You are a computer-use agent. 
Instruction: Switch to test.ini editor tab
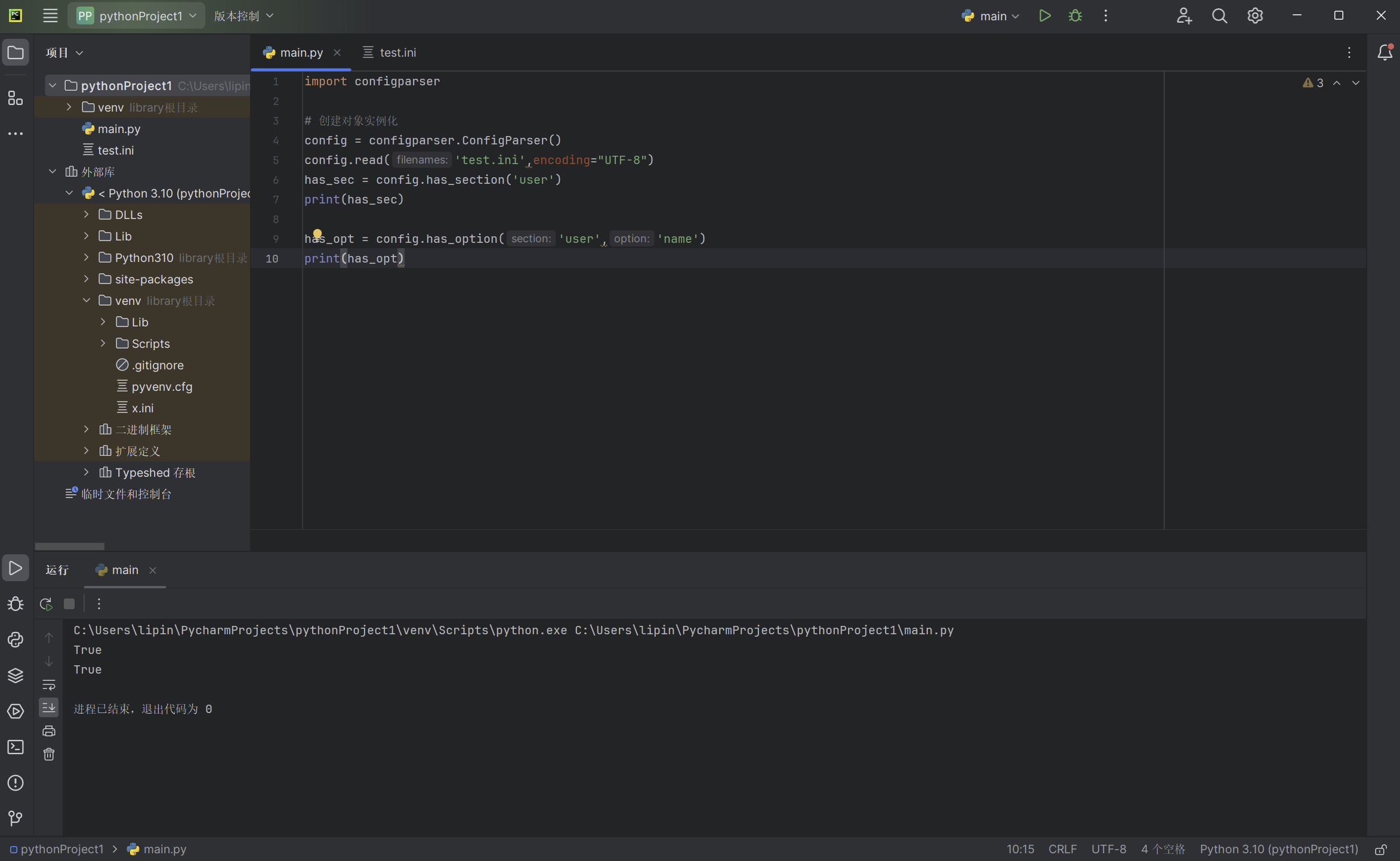pyautogui.click(x=390, y=53)
